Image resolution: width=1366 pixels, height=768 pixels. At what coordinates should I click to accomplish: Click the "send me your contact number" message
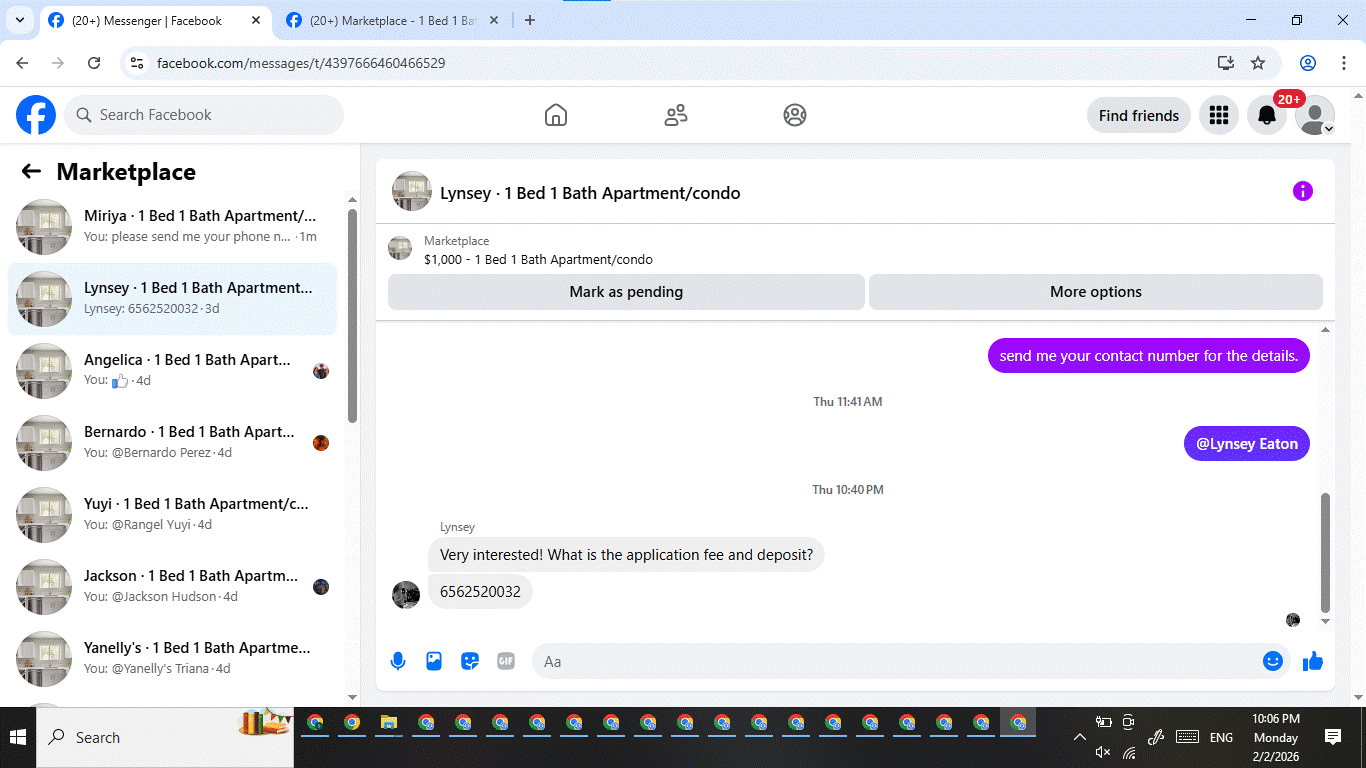(1148, 356)
